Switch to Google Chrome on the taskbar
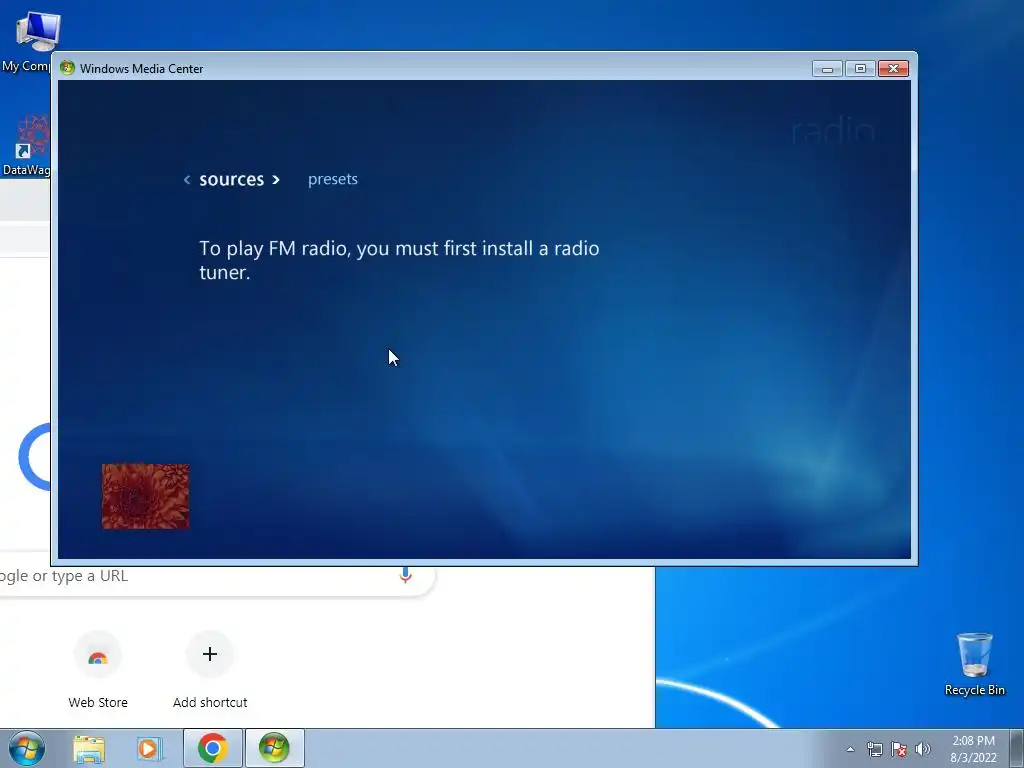Screen dimensions: 1024x768 tap(212, 748)
